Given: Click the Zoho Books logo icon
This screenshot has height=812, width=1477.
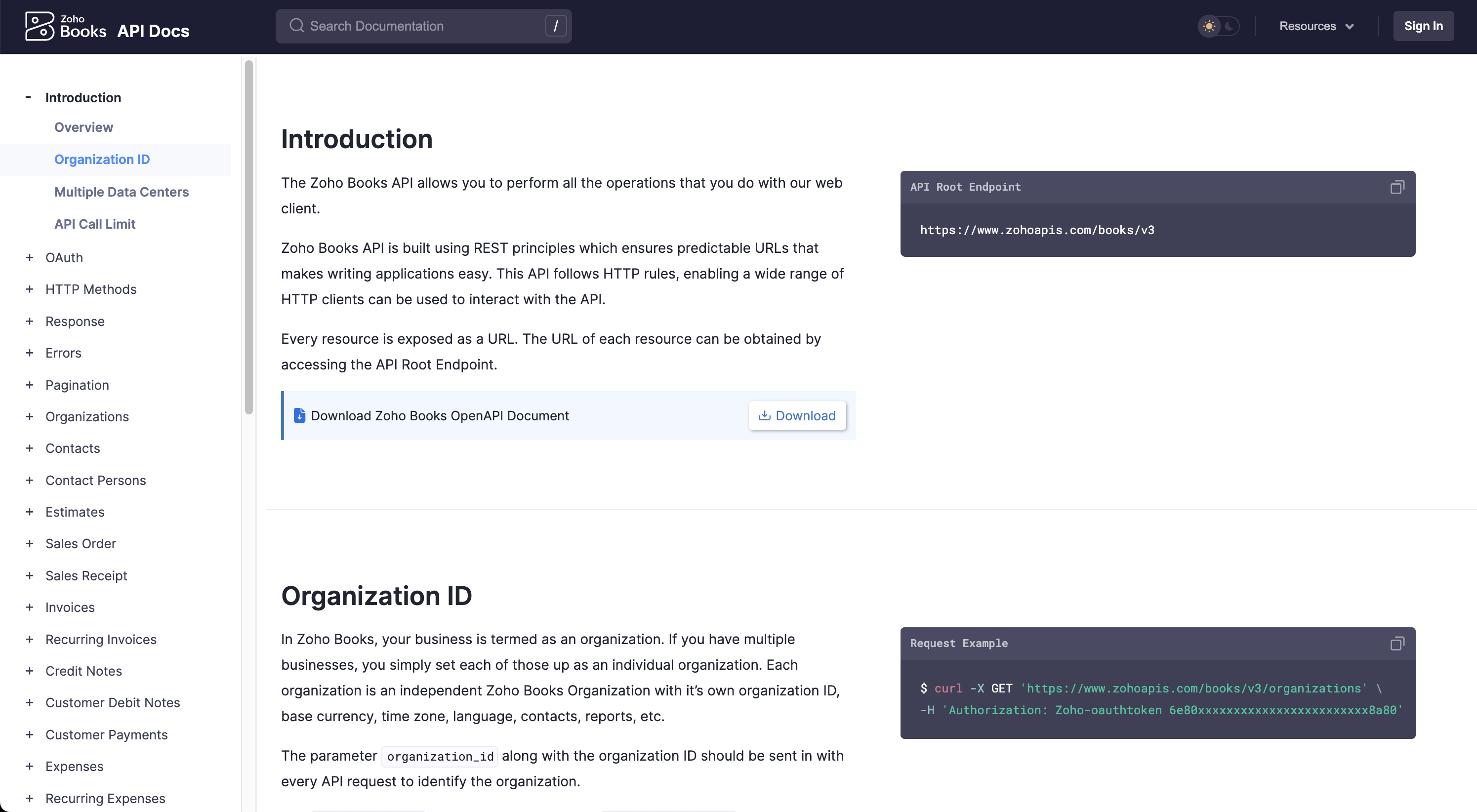Looking at the screenshot, I should [x=39, y=26].
